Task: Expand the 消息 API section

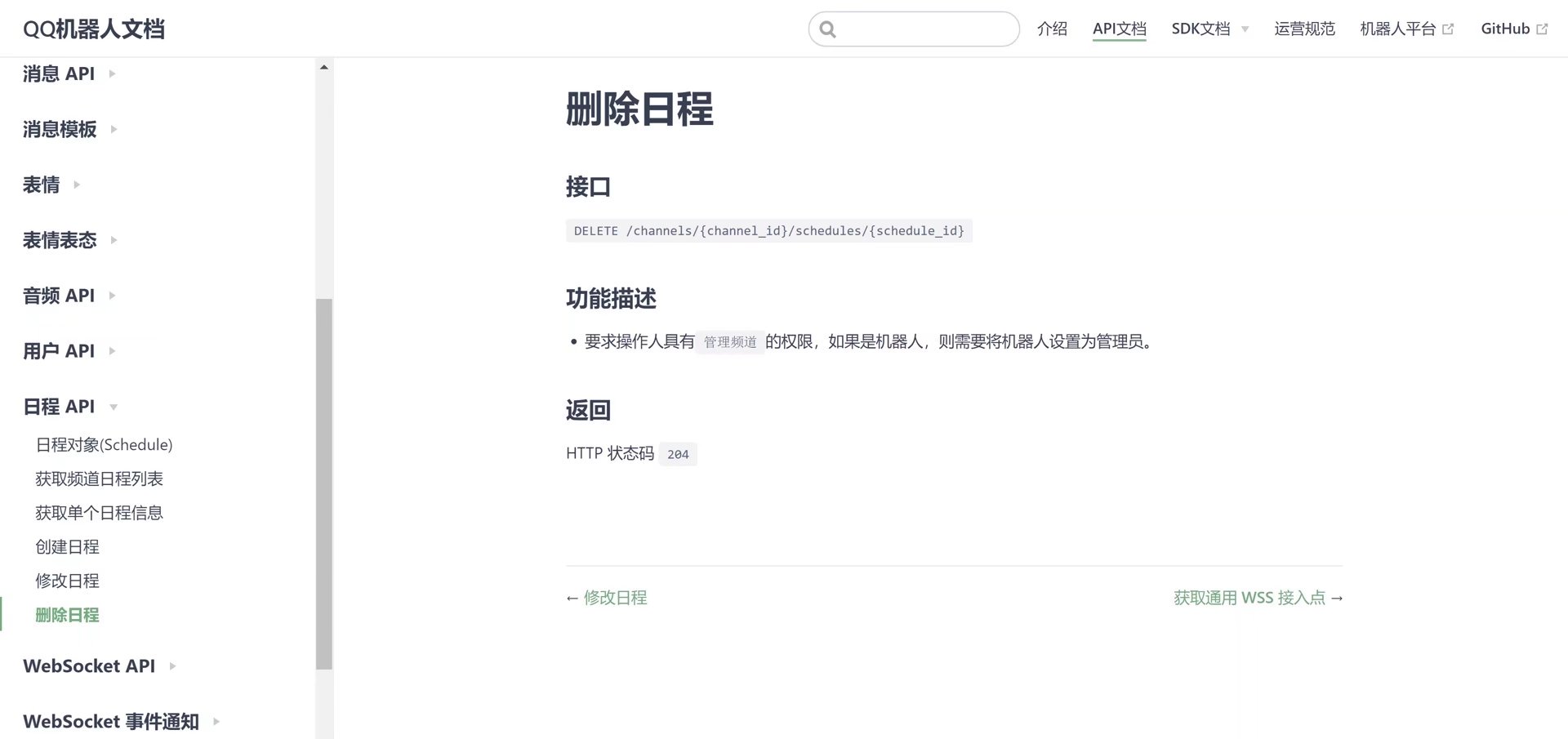Action: click(112, 73)
